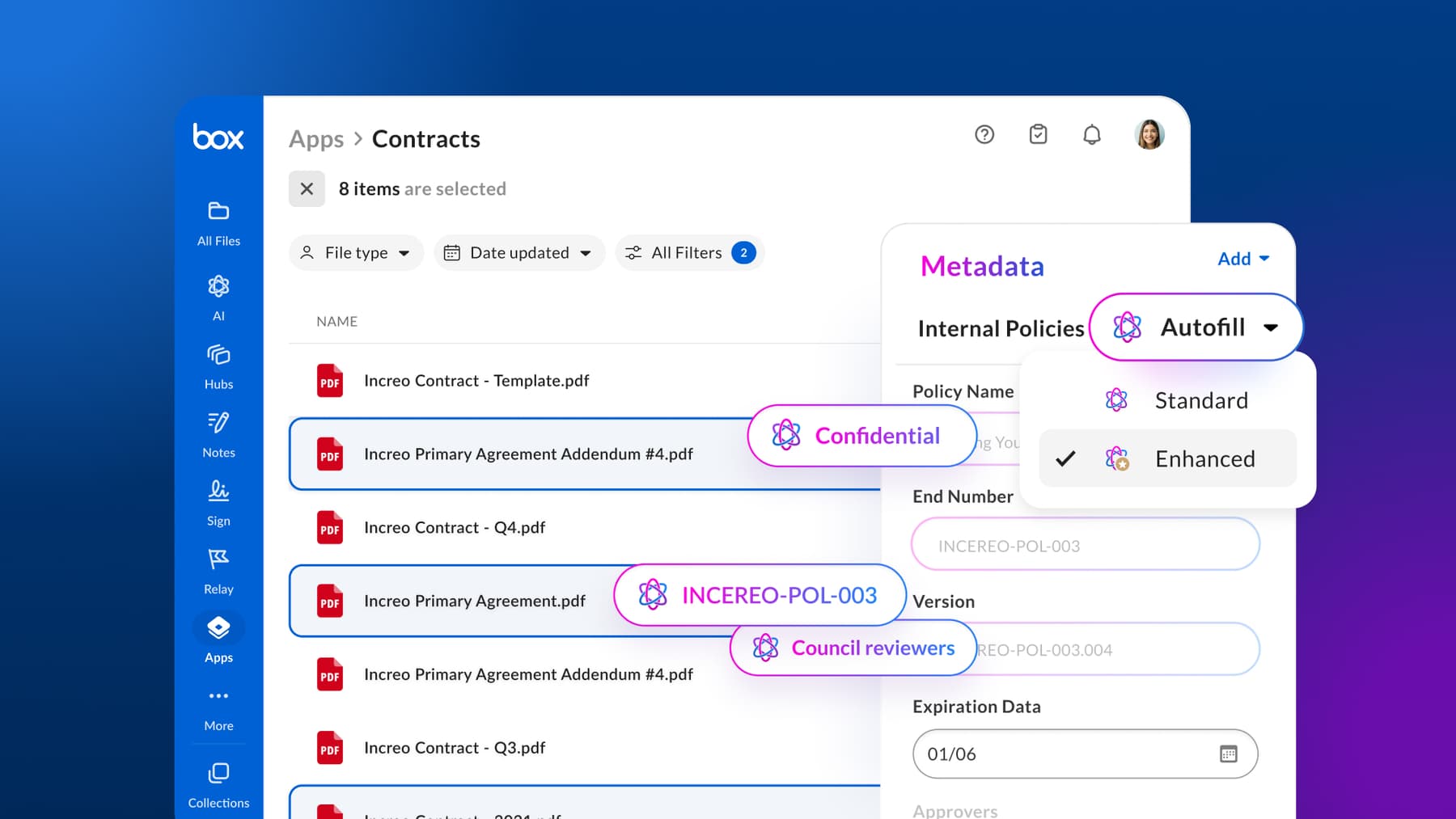Open the calendar picker in Expiration Data

tap(1229, 754)
